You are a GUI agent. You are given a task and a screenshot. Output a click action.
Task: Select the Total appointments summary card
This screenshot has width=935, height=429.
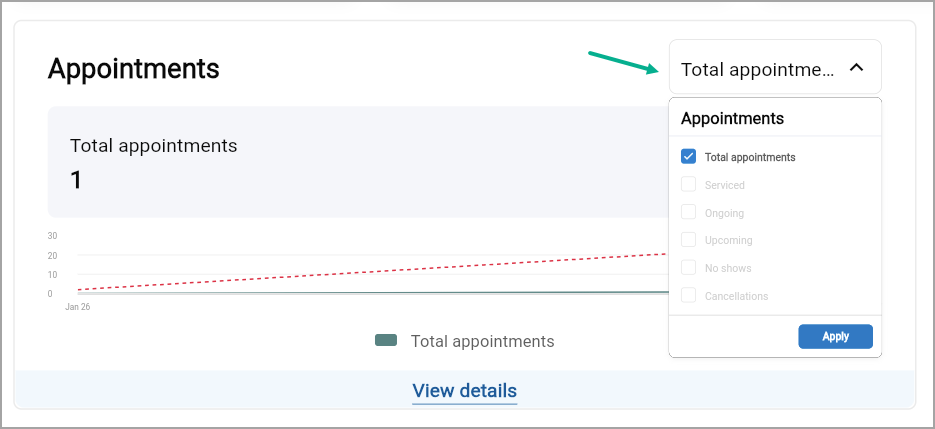[x=358, y=162]
